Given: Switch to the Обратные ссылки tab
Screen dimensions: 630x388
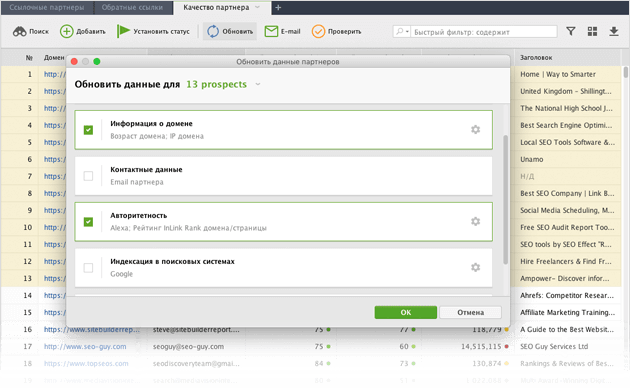Looking at the screenshot, I should click(133, 8).
